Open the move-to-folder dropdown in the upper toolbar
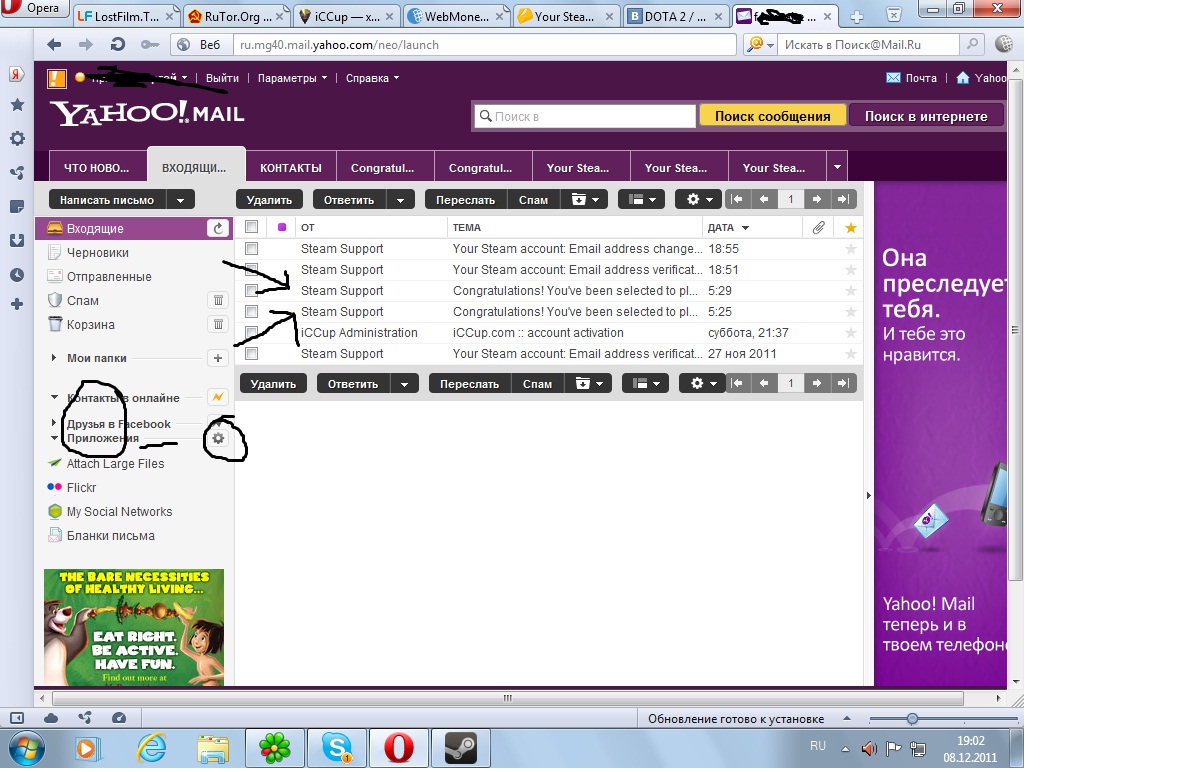1200x772 pixels. tap(585, 200)
